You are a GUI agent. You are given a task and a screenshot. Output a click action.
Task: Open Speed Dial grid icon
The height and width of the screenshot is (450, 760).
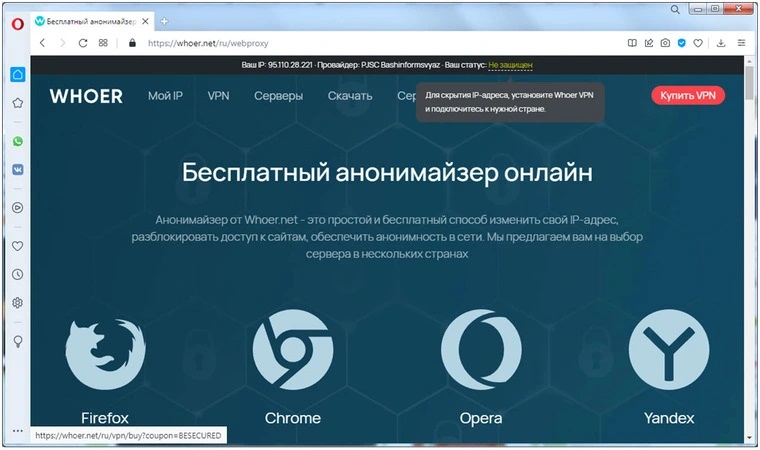pyautogui.click(x=103, y=44)
